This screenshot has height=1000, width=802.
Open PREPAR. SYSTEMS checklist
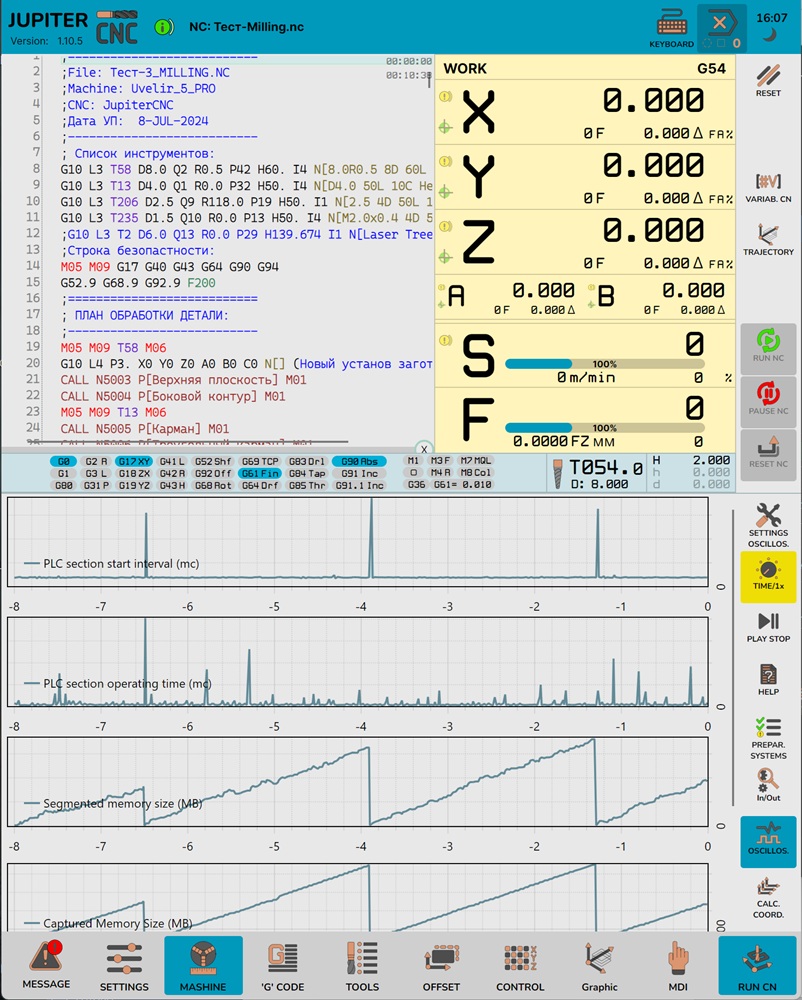click(768, 737)
